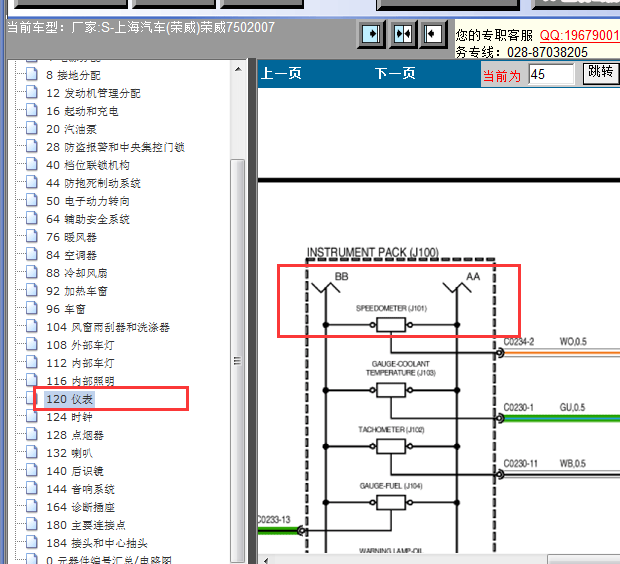The image size is (620, 564).
Task: Select 108 外部车灯 in the tree
Action: pos(80,345)
